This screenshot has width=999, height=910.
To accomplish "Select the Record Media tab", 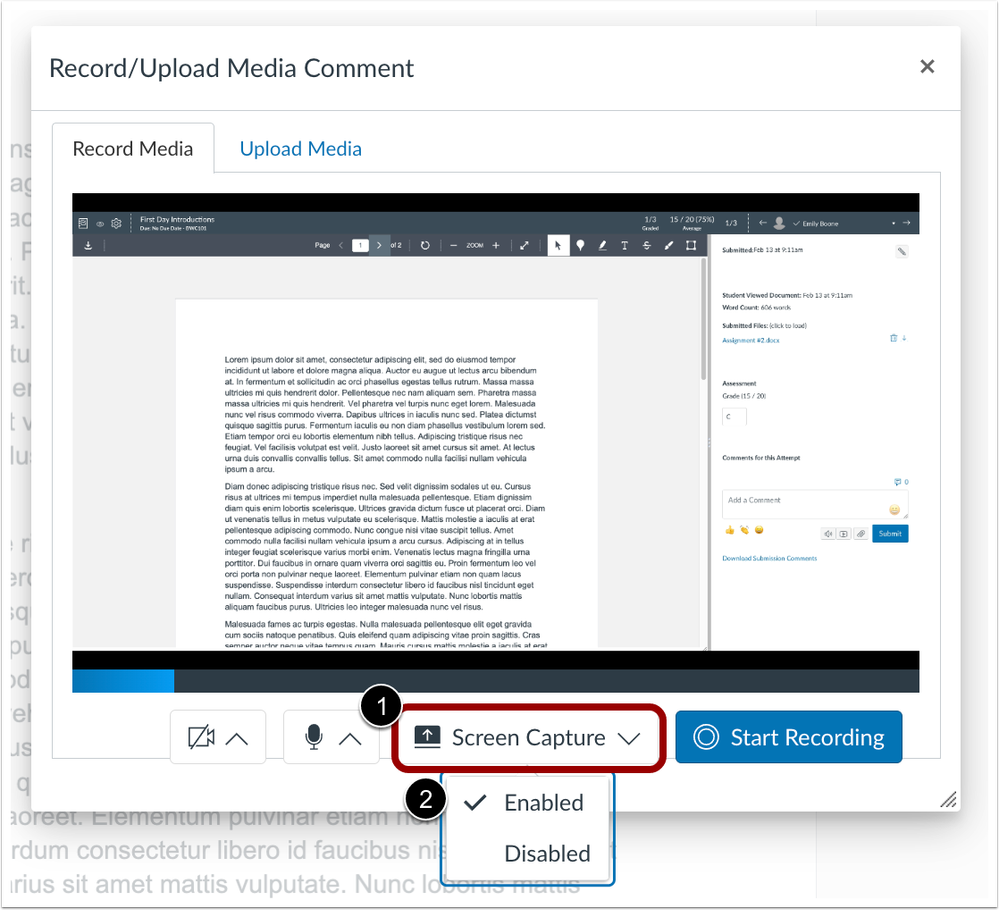I will tap(133, 149).
